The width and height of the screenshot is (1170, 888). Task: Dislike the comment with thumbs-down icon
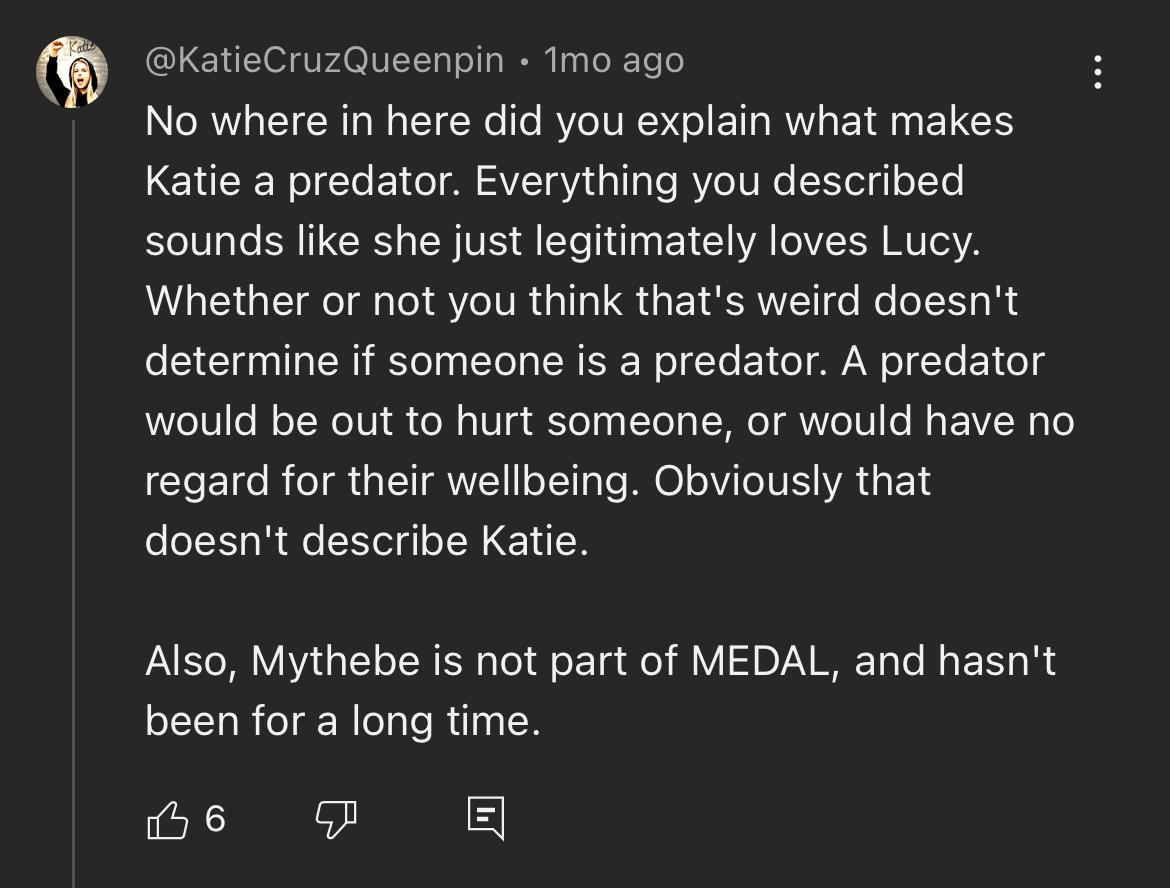tap(336, 820)
